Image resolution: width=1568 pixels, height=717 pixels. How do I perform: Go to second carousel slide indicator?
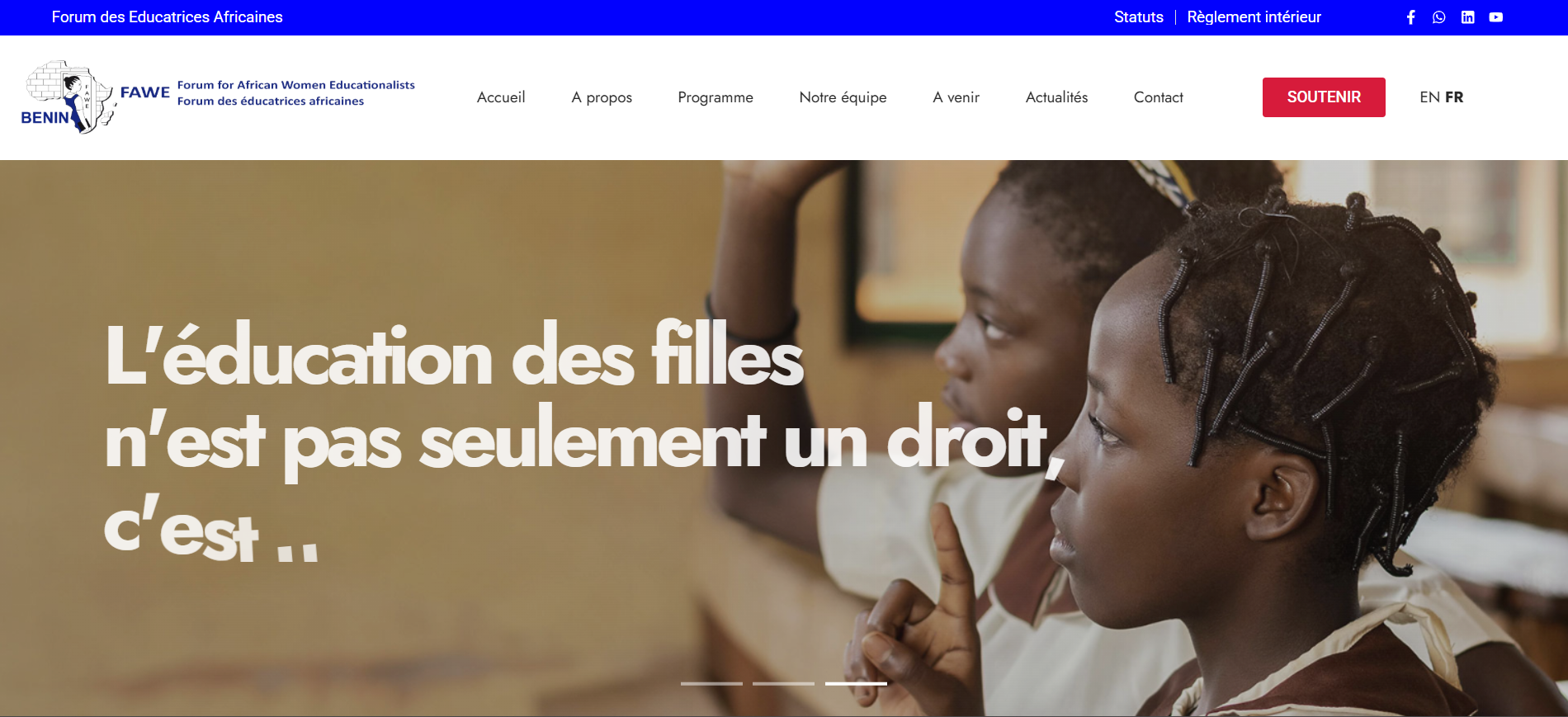pyautogui.click(x=783, y=683)
